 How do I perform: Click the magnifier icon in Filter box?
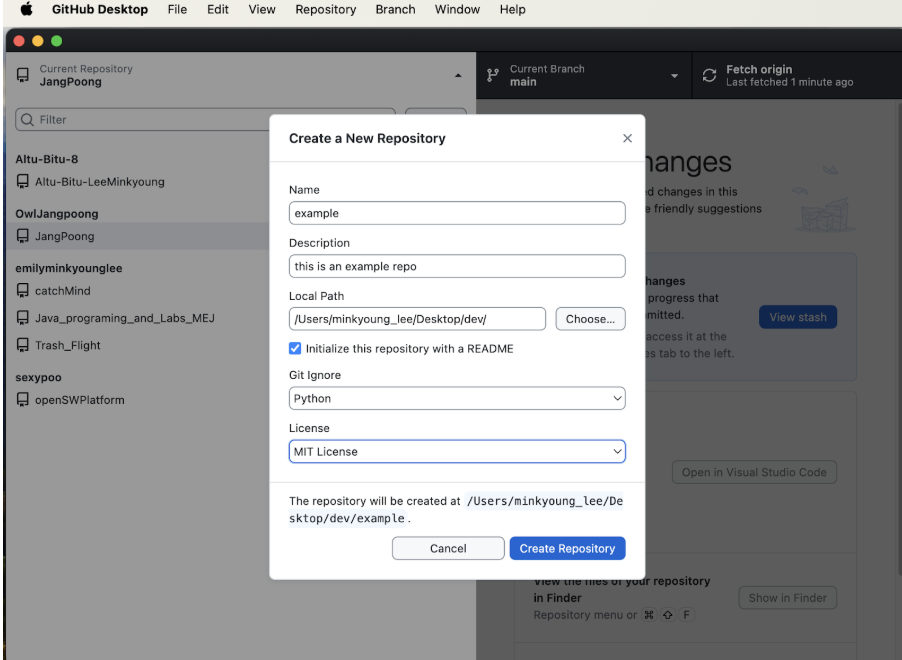click(x=27, y=119)
